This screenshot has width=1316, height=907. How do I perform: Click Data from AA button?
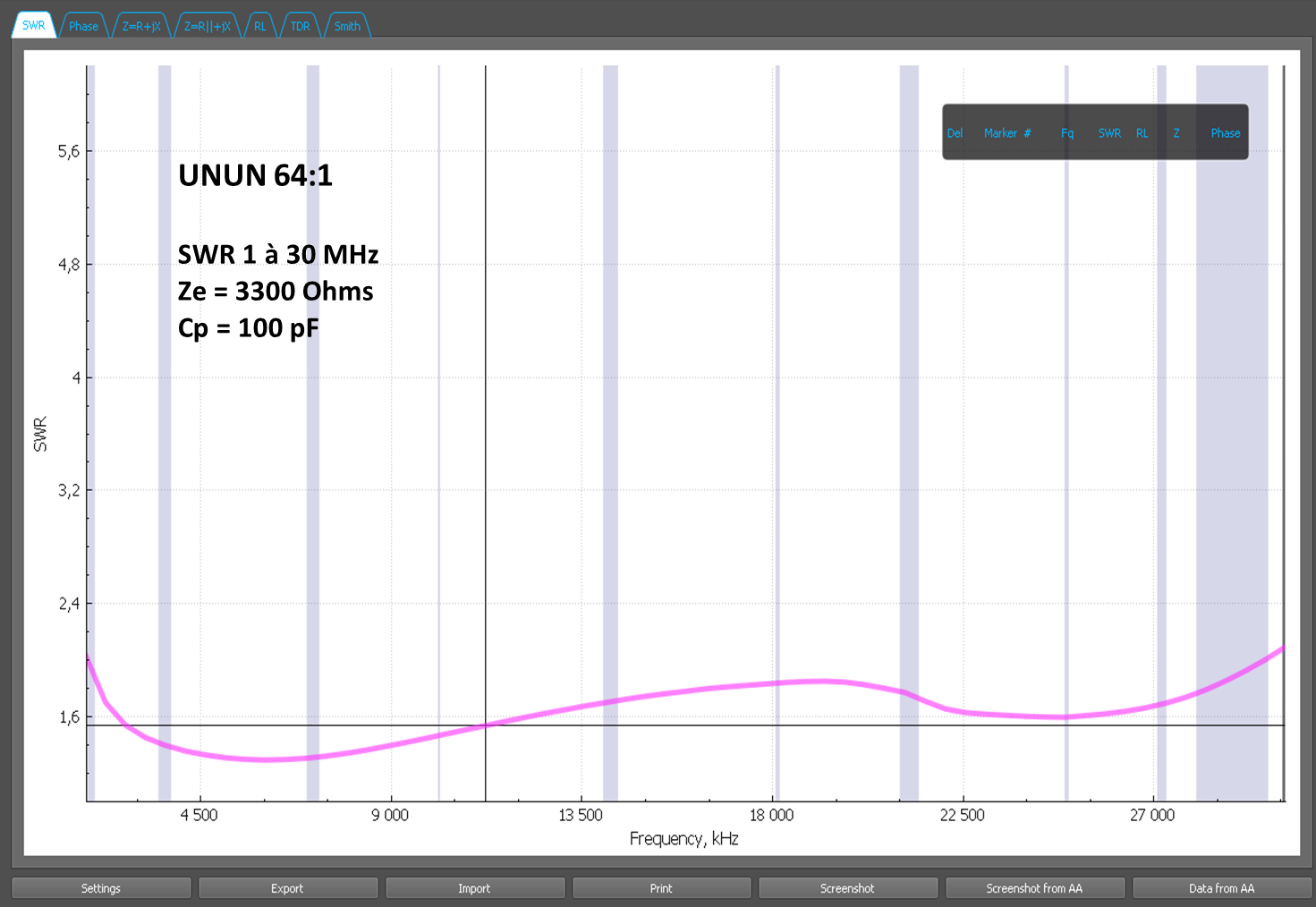(x=1221, y=888)
